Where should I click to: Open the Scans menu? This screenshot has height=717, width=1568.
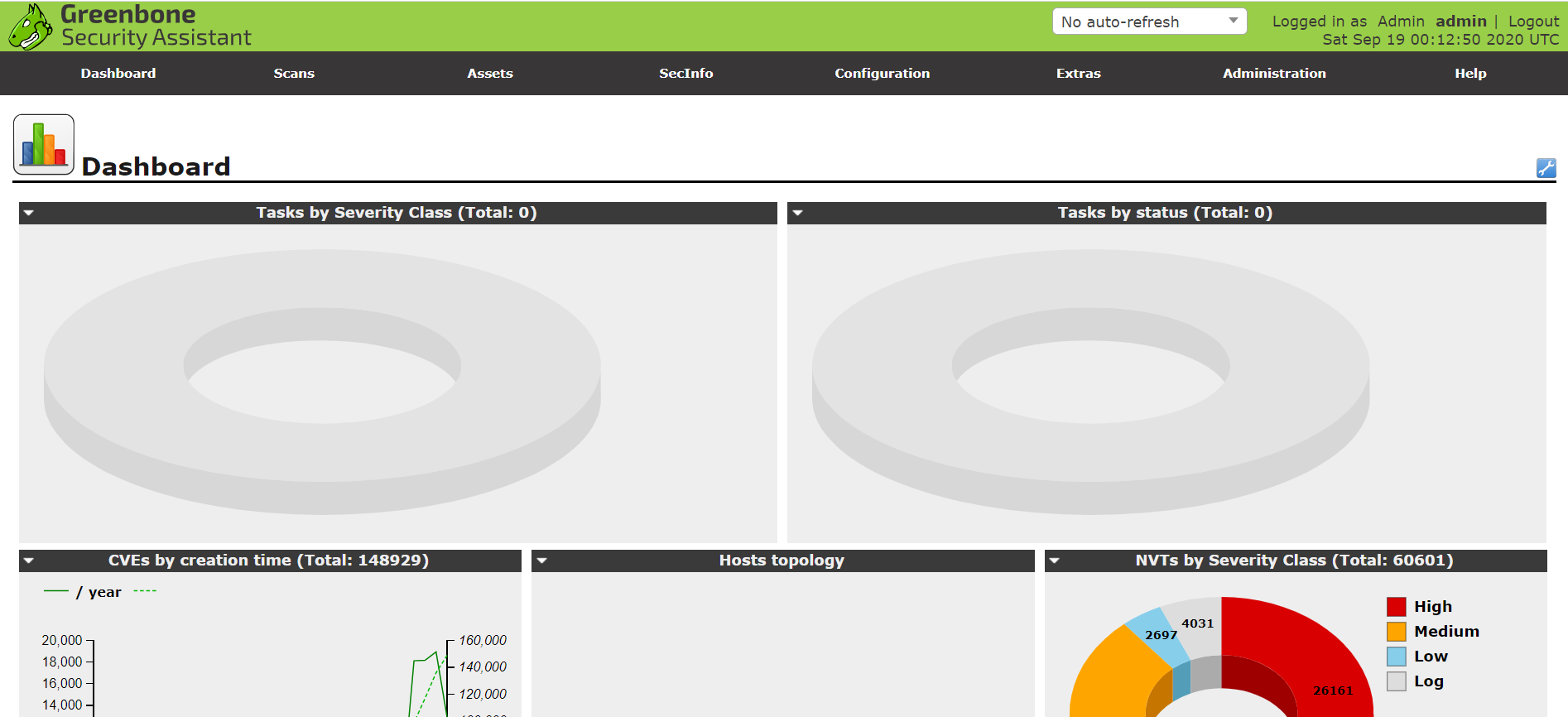click(294, 73)
